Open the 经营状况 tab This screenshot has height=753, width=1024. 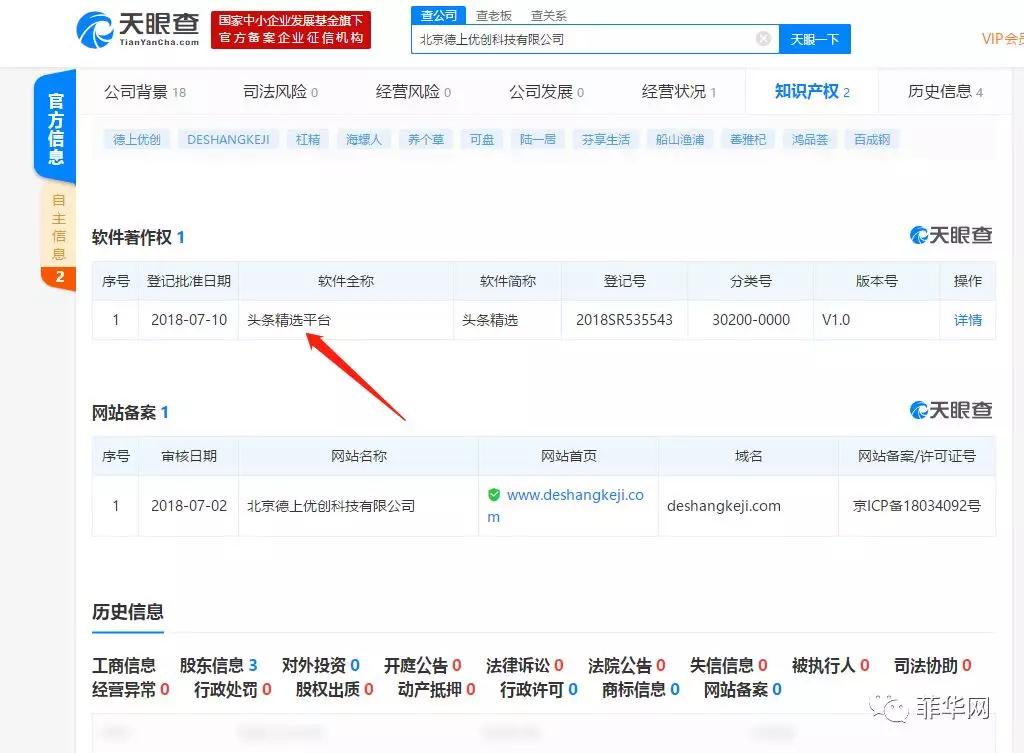pos(679,92)
